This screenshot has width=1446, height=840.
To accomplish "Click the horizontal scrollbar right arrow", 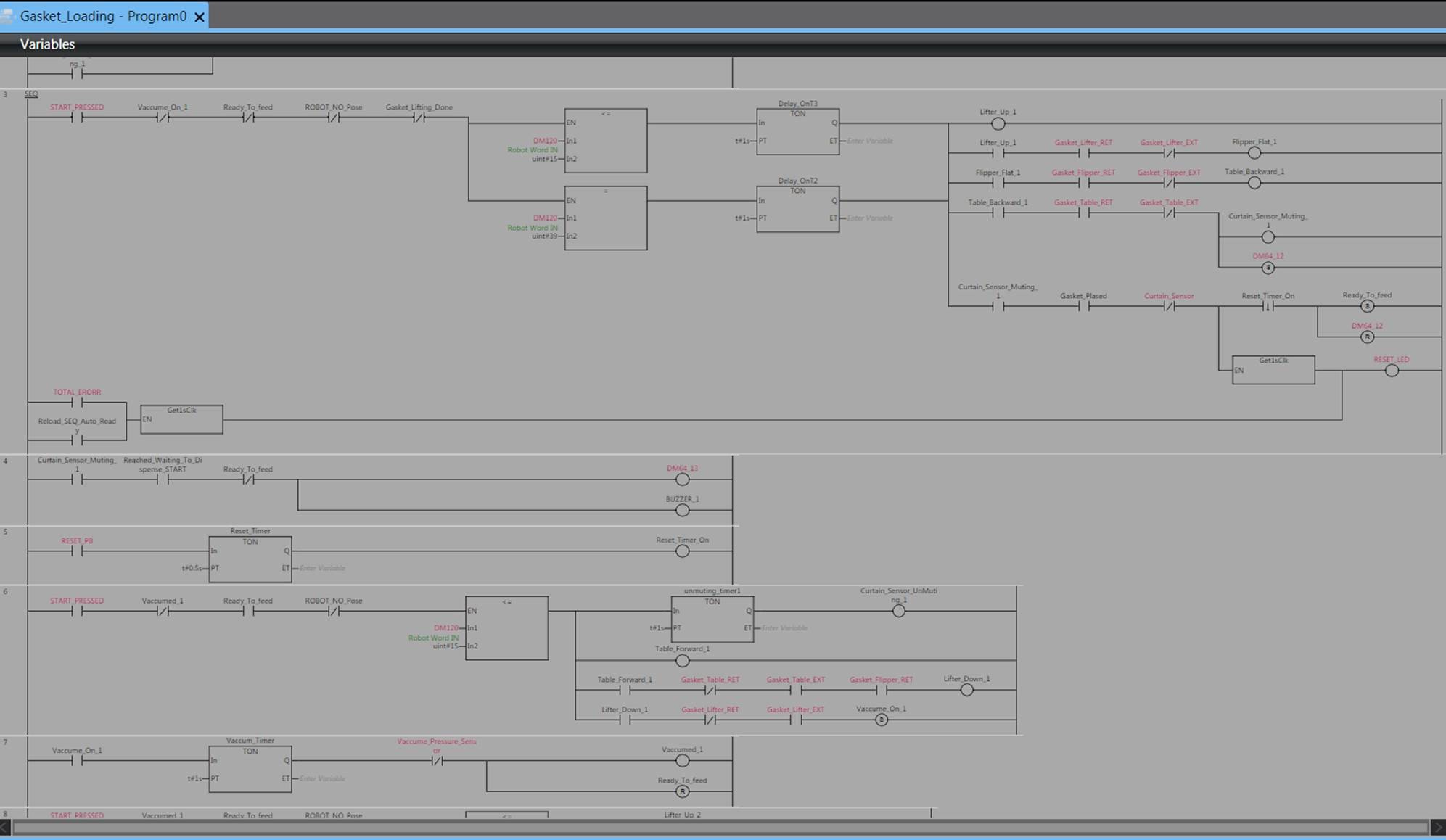I will point(1437,827).
